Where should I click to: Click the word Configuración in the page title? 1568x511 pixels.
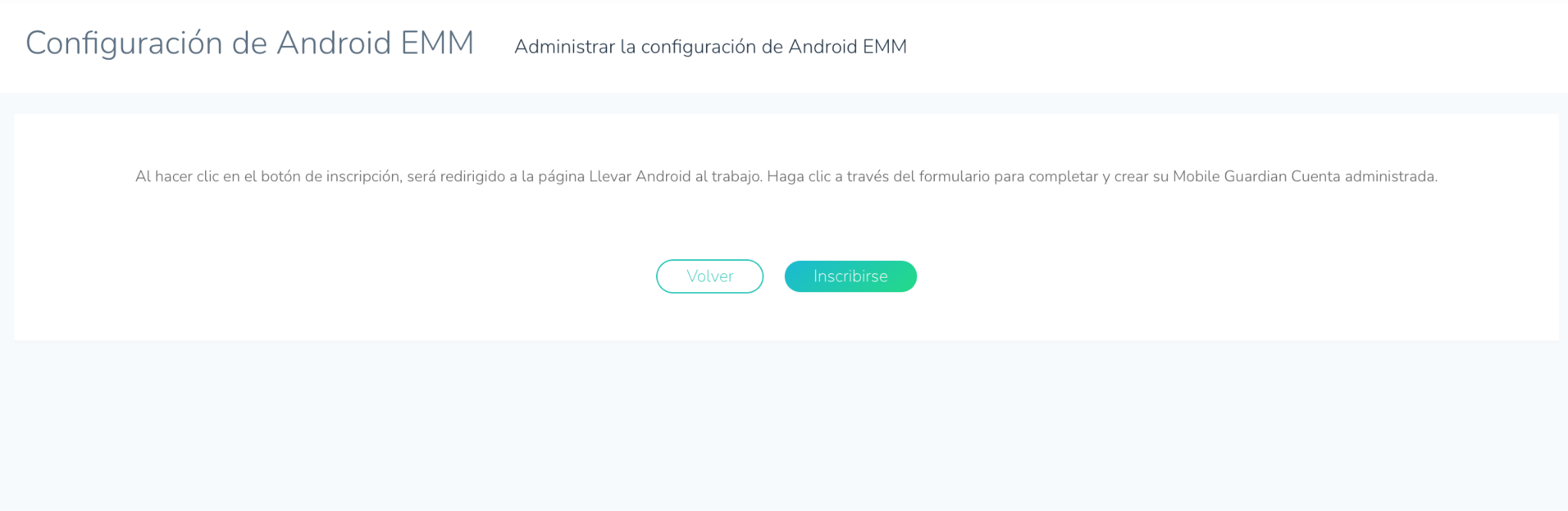pyautogui.click(x=124, y=44)
